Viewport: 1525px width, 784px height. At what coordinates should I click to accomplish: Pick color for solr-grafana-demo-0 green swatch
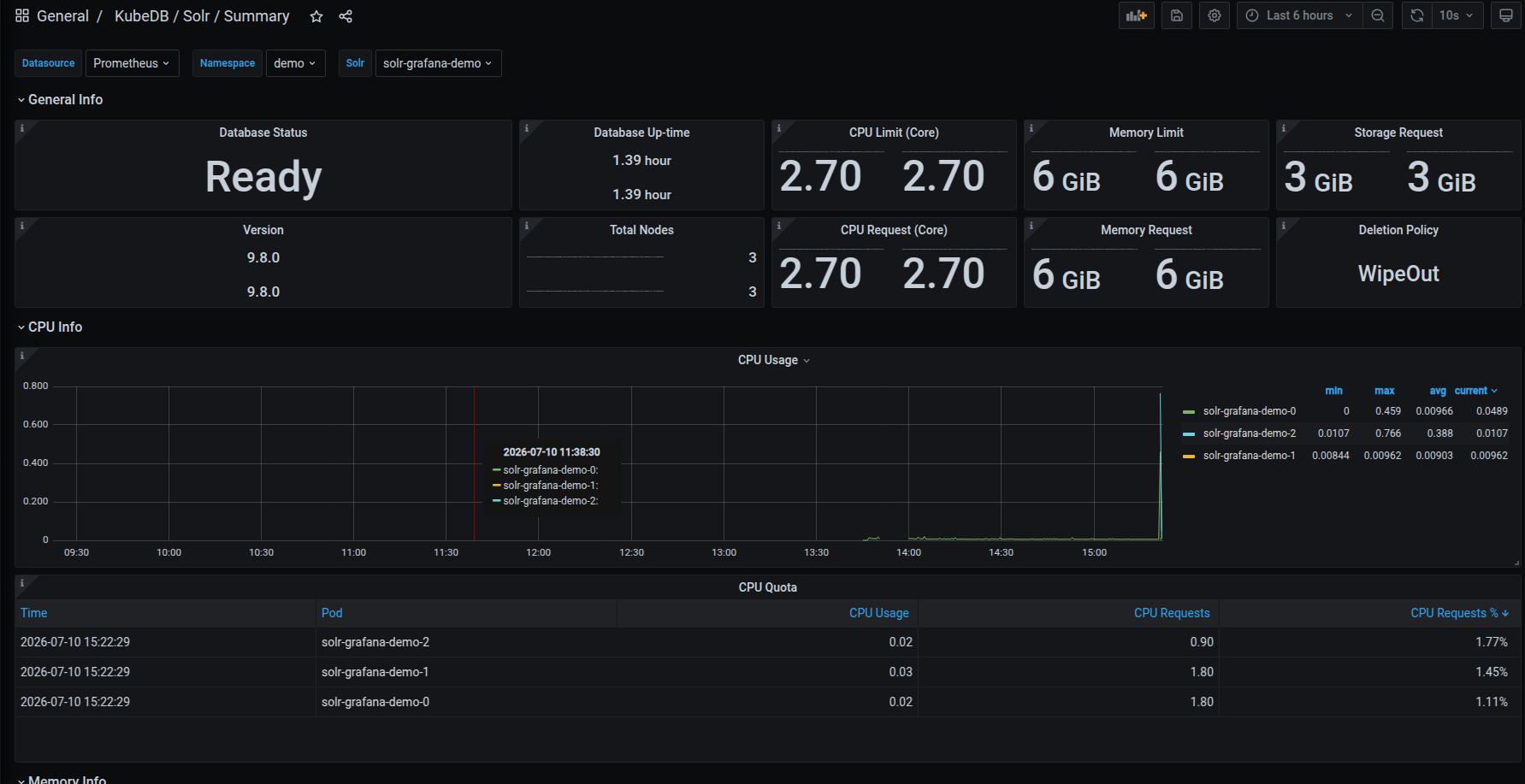[1188, 412]
